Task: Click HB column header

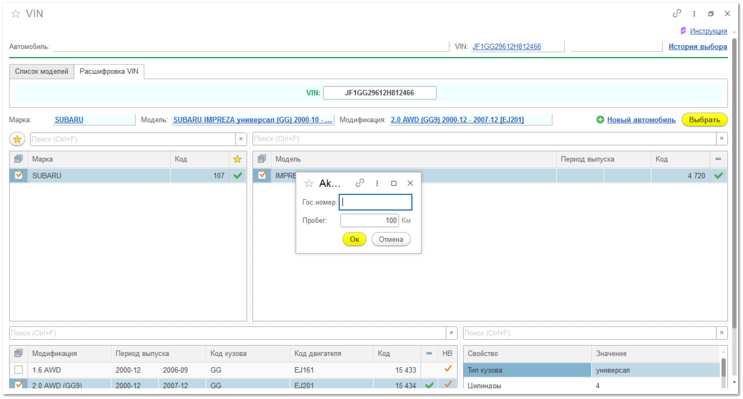Action: (447, 354)
